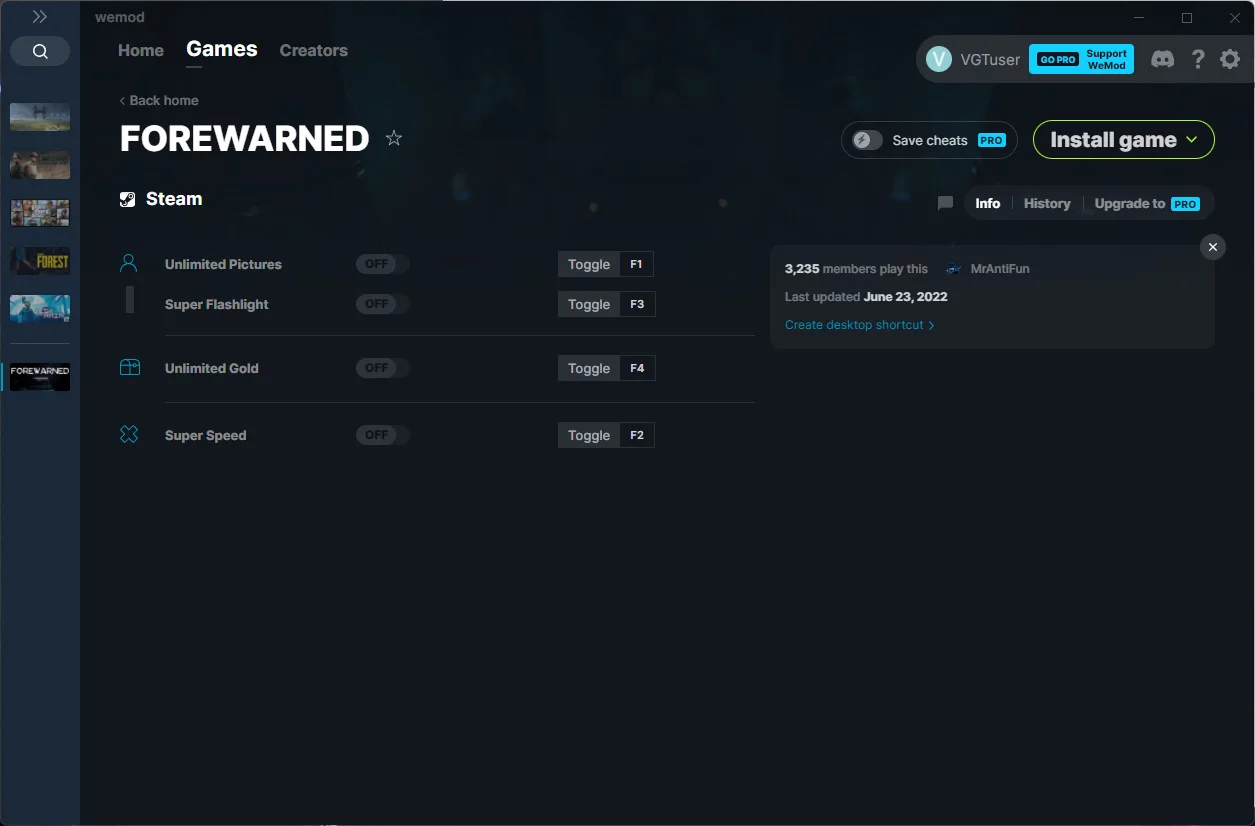Open the second game thumbnail in the sidebar

pos(40,165)
